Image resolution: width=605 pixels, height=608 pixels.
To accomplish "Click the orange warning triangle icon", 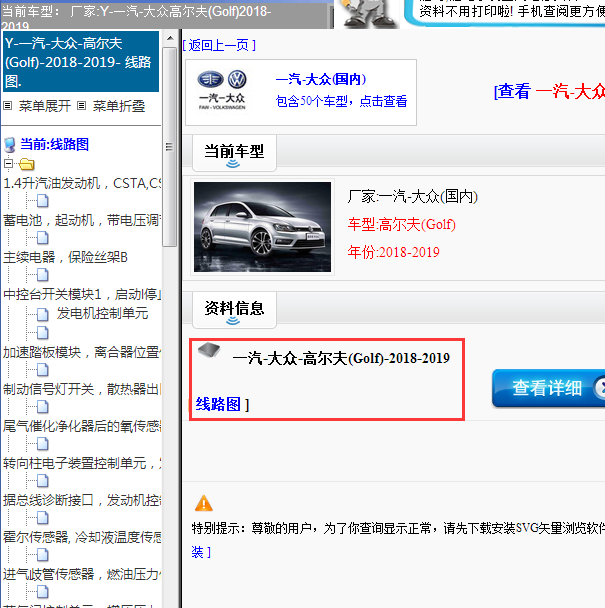I will tap(204, 503).
